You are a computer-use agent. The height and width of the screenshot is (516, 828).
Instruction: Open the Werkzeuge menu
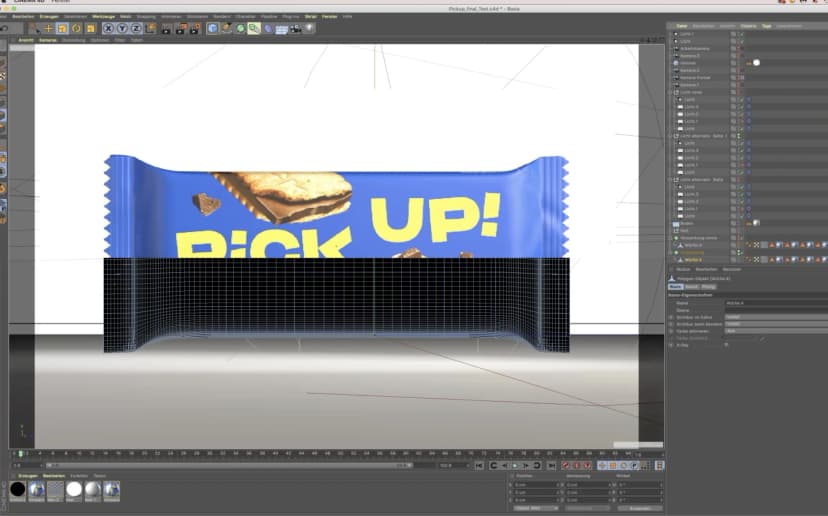(x=103, y=17)
